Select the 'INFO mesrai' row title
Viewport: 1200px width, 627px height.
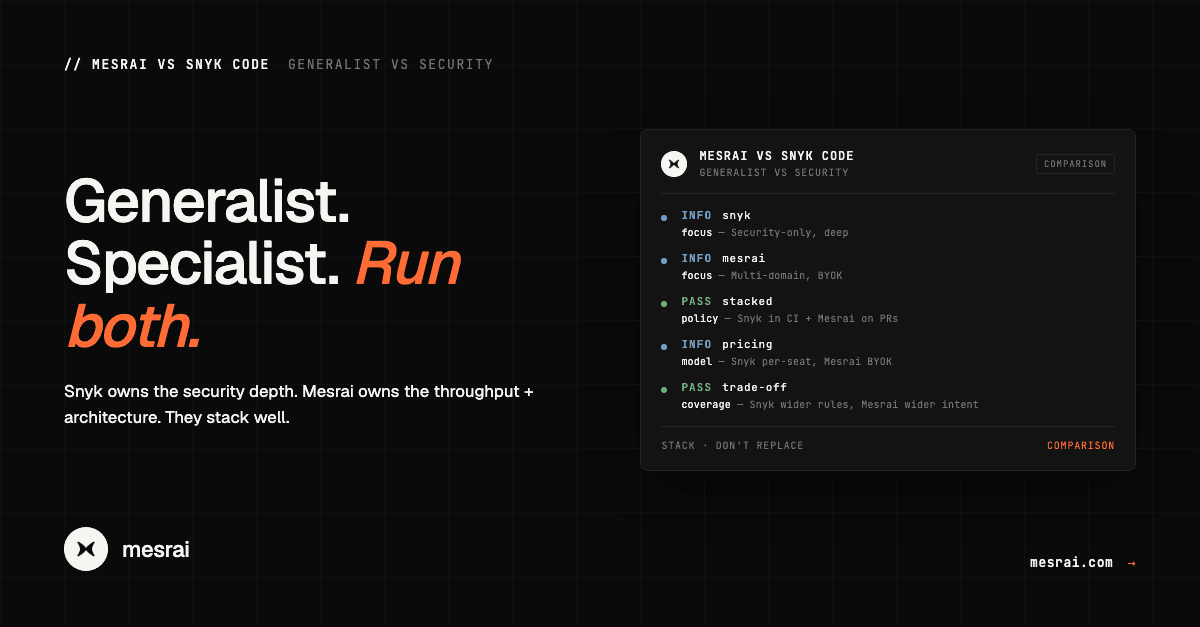[x=723, y=258]
